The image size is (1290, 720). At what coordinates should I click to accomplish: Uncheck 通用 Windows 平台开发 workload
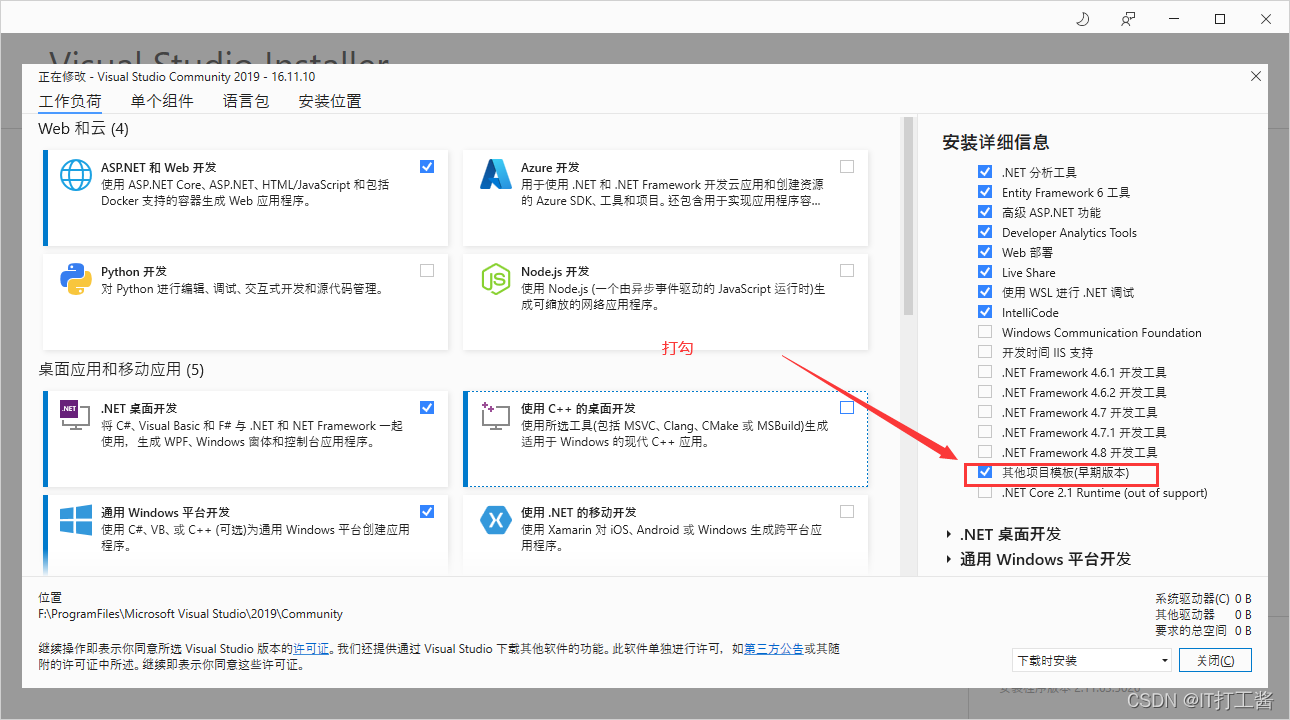tap(427, 511)
